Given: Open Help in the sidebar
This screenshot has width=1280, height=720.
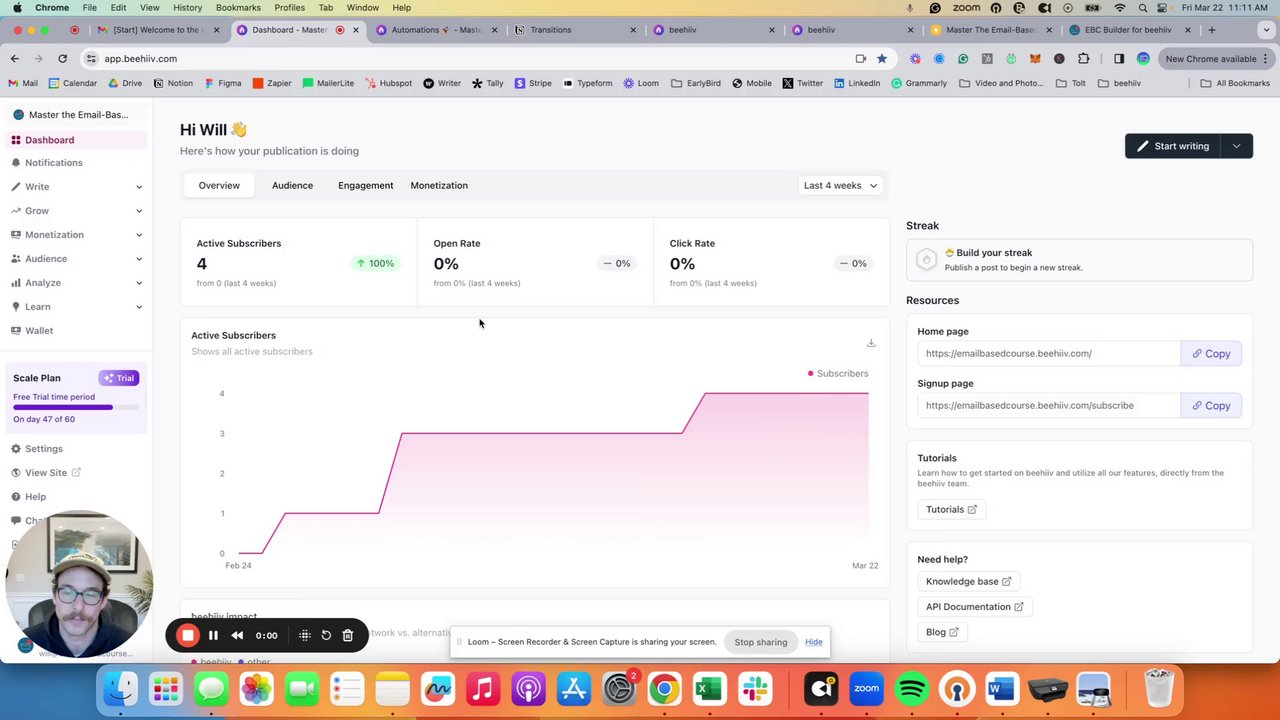Looking at the screenshot, I should [76, 496].
